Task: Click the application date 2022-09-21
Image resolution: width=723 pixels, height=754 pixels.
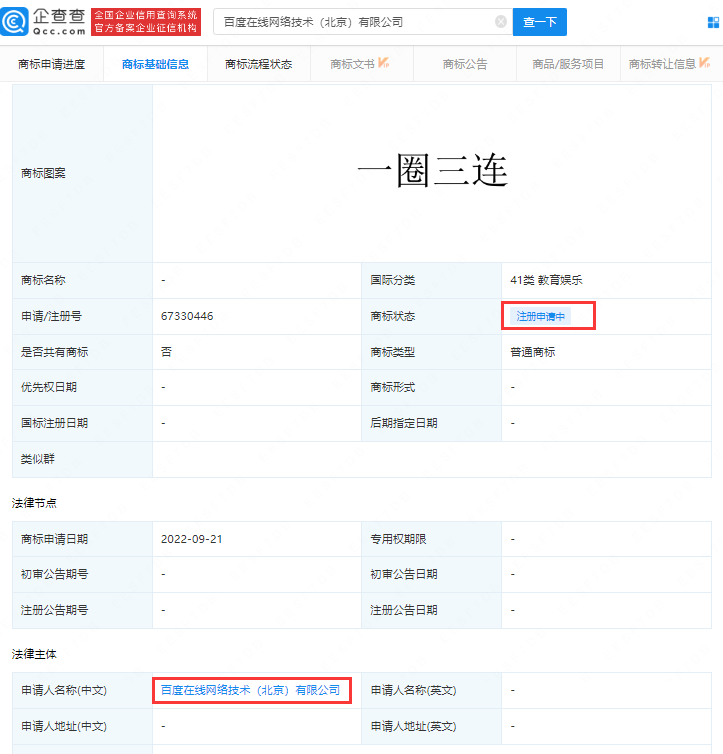Action: point(191,539)
